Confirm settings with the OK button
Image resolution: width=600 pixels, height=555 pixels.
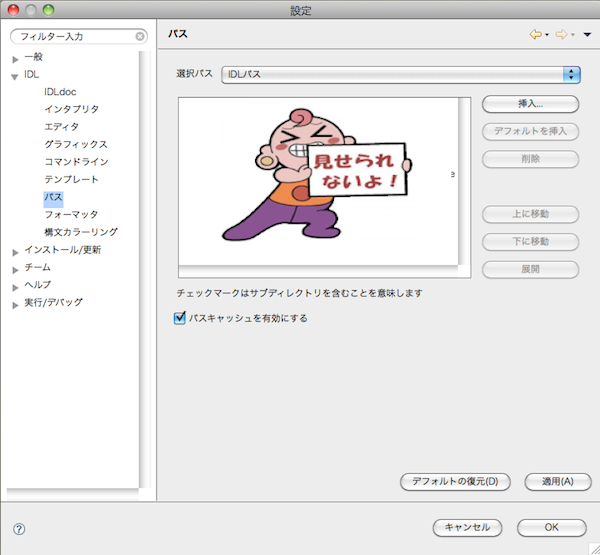click(x=551, y=528)
